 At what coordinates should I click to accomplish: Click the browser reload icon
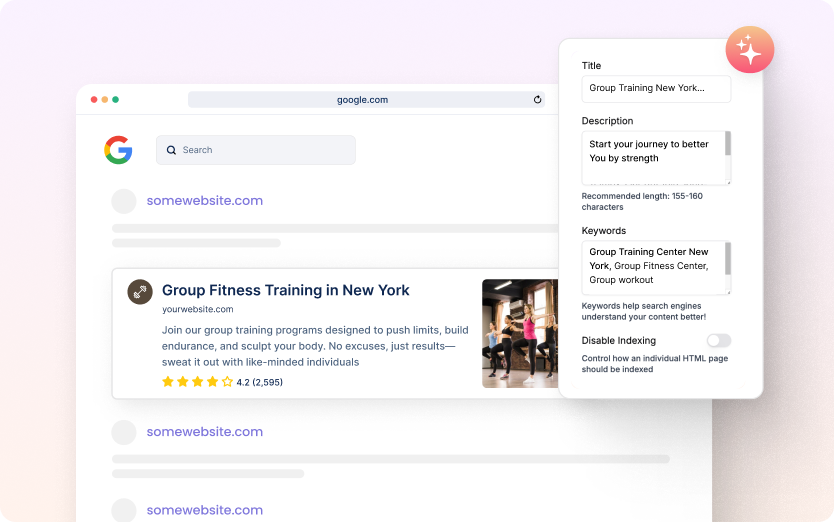pyautogui.click(x=537, y=100)
